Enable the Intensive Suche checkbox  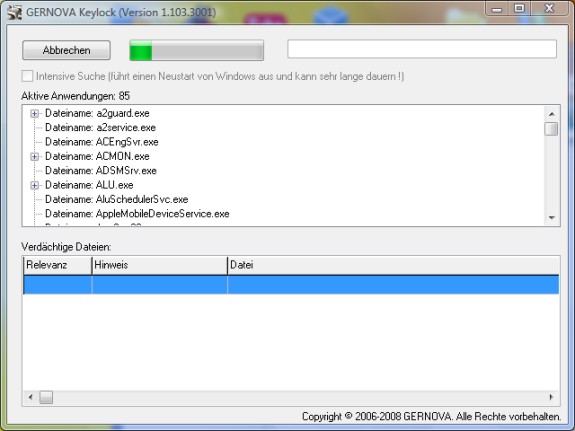(27, 76)
